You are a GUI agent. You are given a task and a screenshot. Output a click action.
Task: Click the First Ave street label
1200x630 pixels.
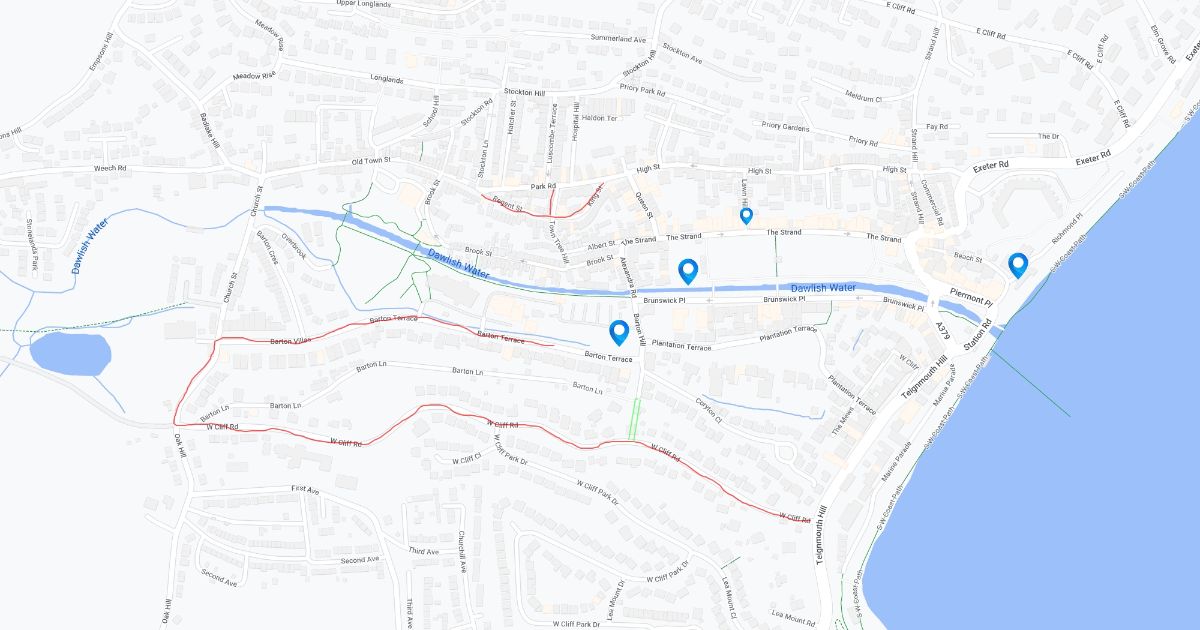[305, 489]
